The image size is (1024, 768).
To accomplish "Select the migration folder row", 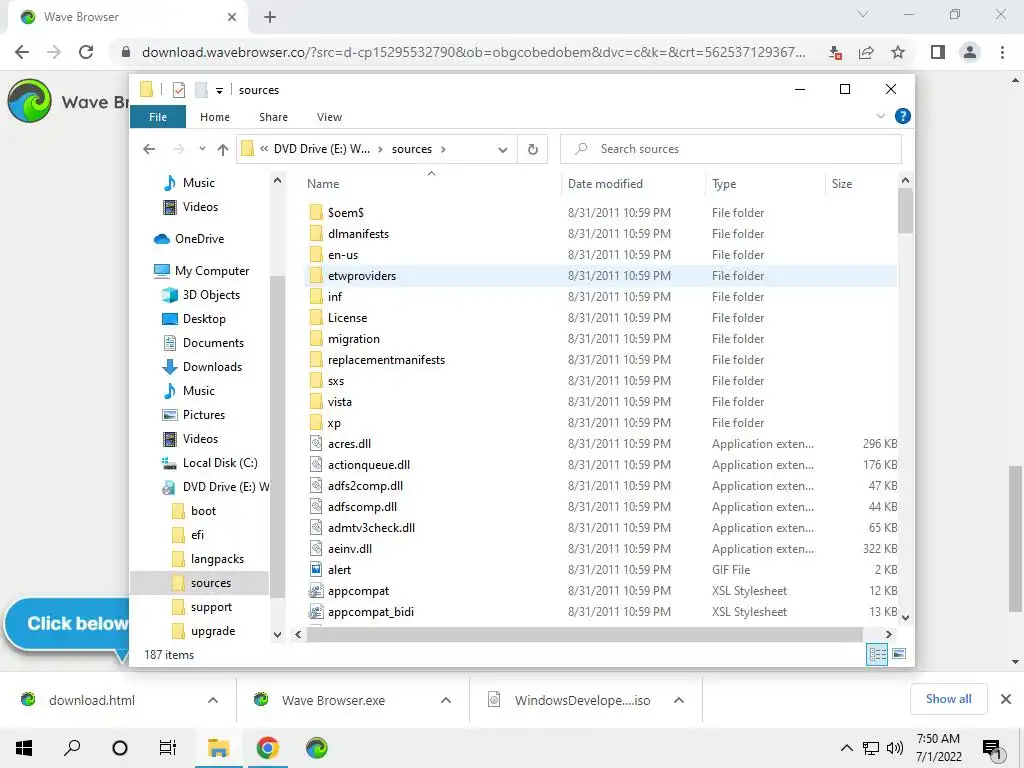I will [601, 339].
